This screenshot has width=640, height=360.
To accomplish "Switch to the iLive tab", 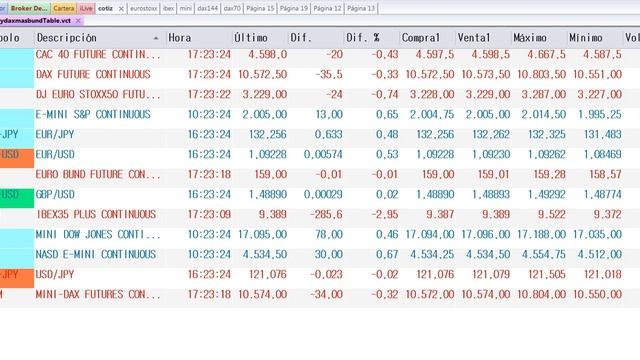I will pyautogui.click(x=86, y=8).
